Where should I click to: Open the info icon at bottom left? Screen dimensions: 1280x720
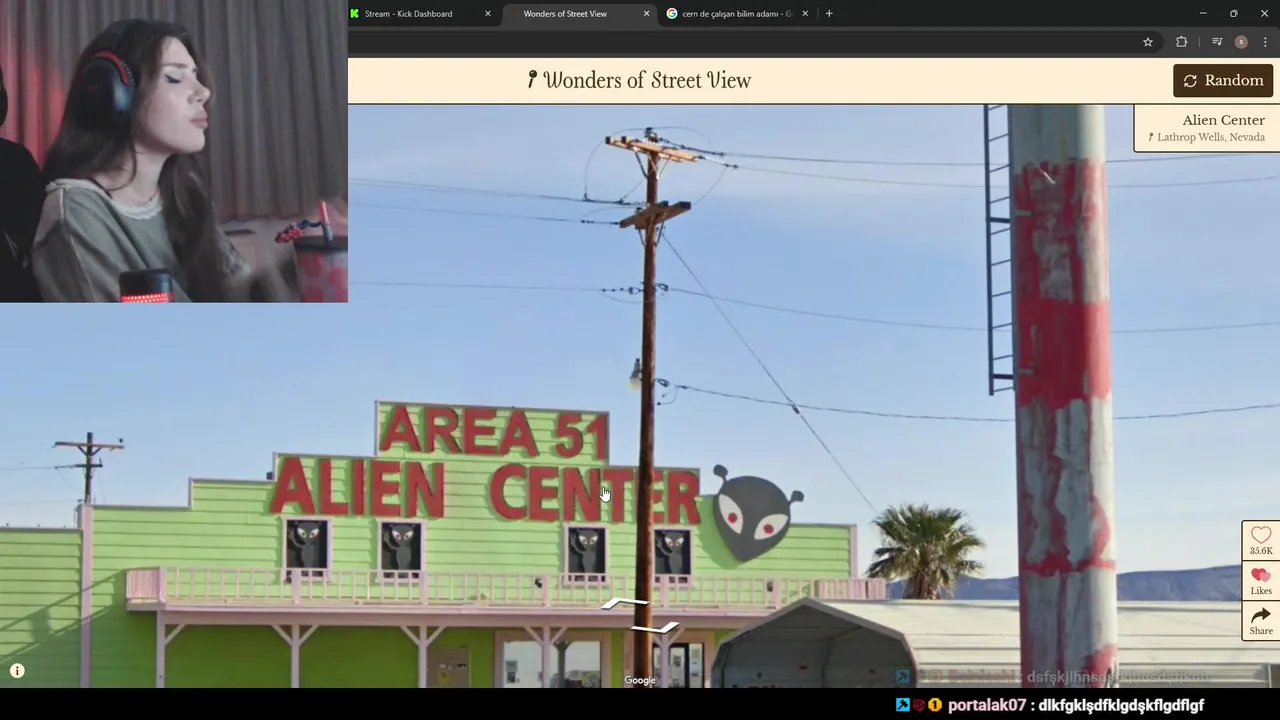(17, 671)
